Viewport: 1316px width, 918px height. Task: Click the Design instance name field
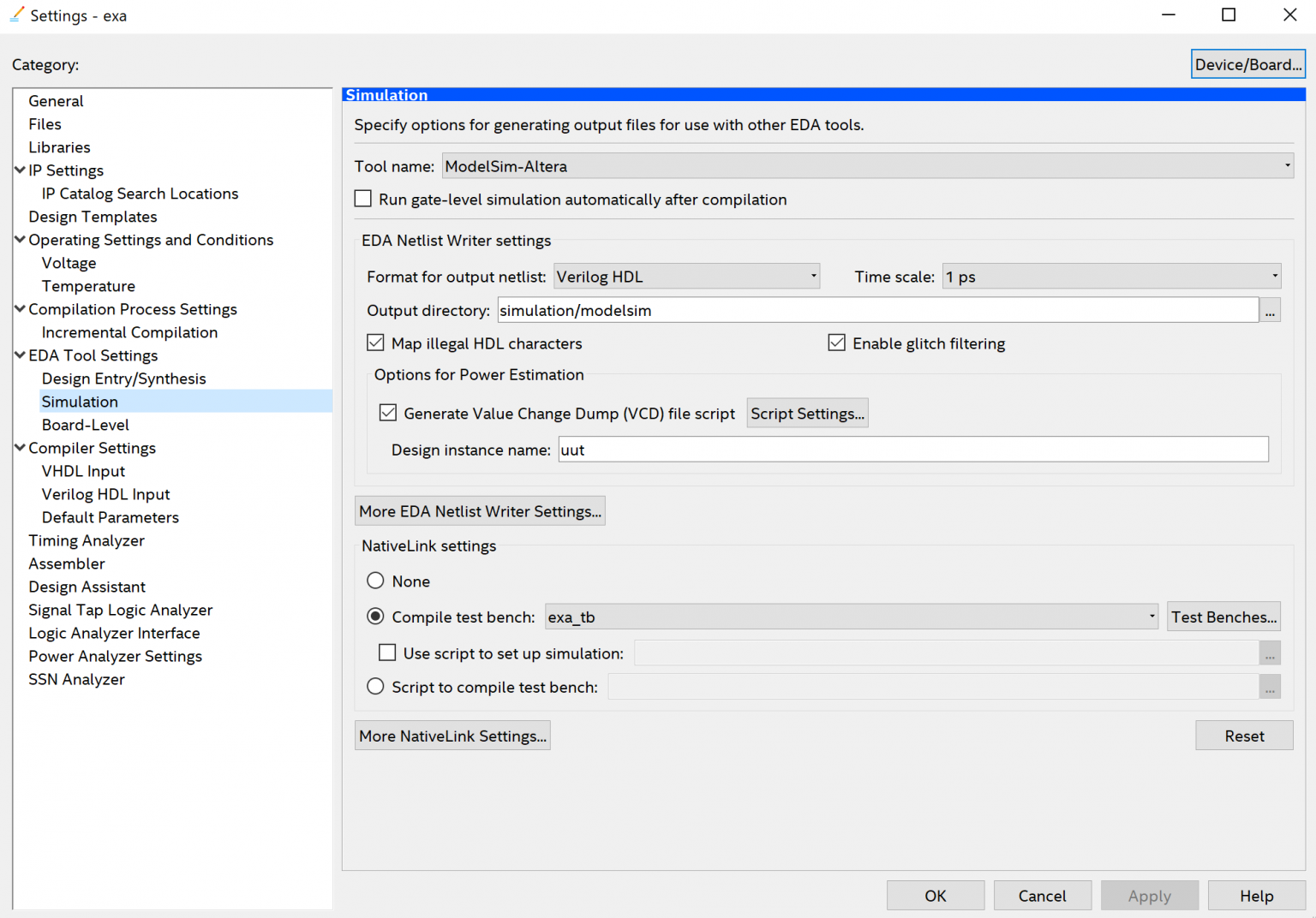point(912,450)
